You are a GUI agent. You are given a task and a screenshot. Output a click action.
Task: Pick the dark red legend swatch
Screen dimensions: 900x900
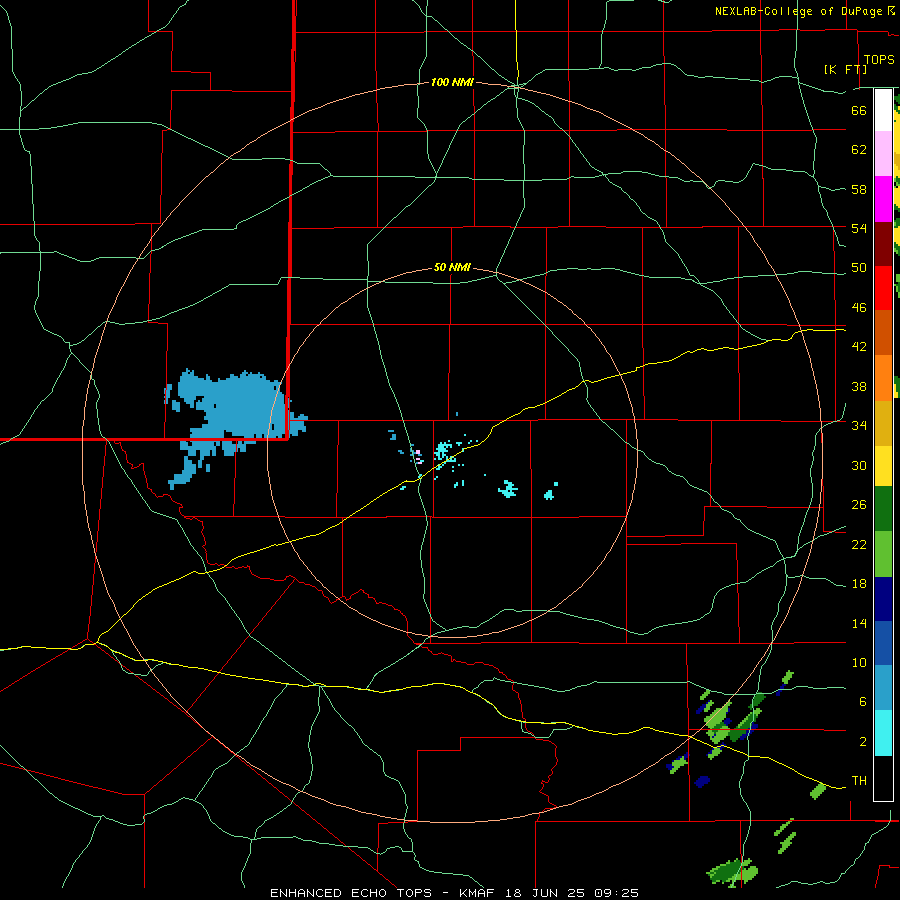tap(883, 243)
